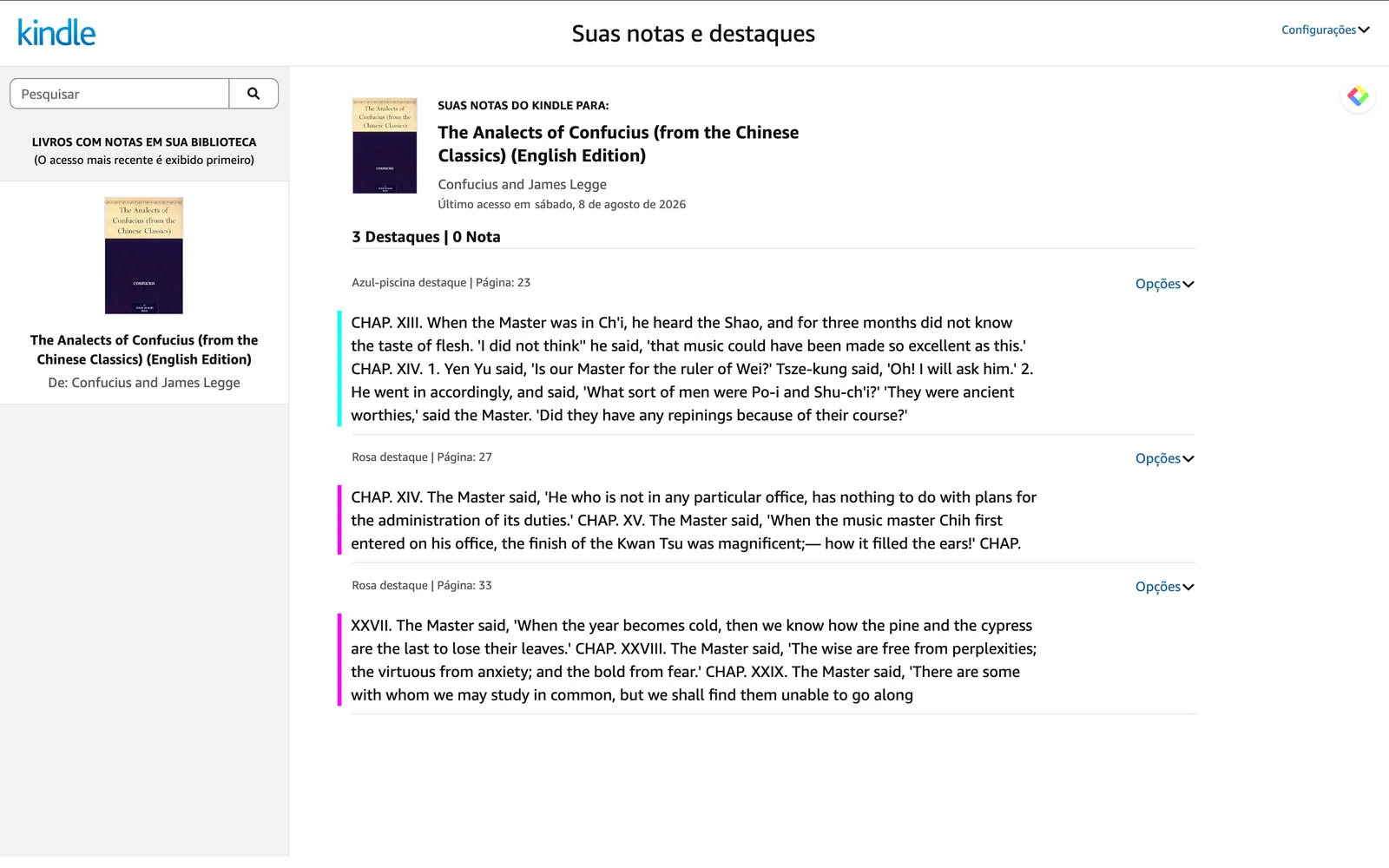Image resolution: width=1389 pixels, height=868 pixels.
Task: Click the pink color bar on page 33 highlight
Action: (x=339, y=660)
